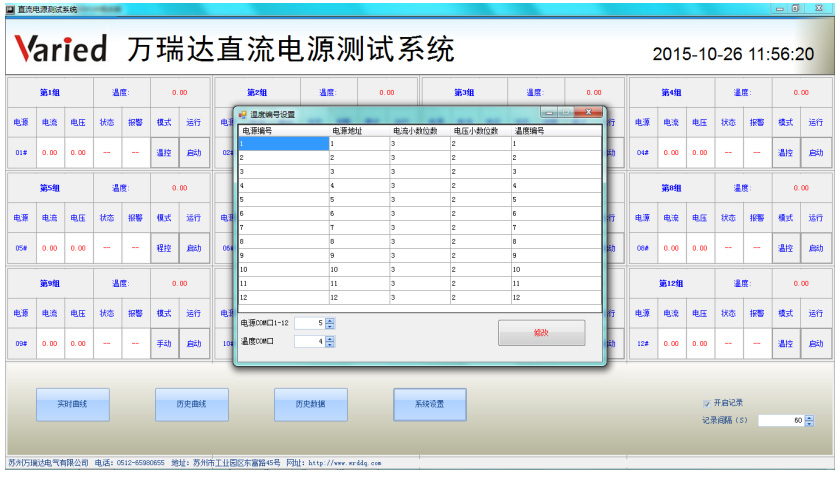This screenshot has height=480, width=840.
Task: Open 系统设置
Action: [430, 404]
